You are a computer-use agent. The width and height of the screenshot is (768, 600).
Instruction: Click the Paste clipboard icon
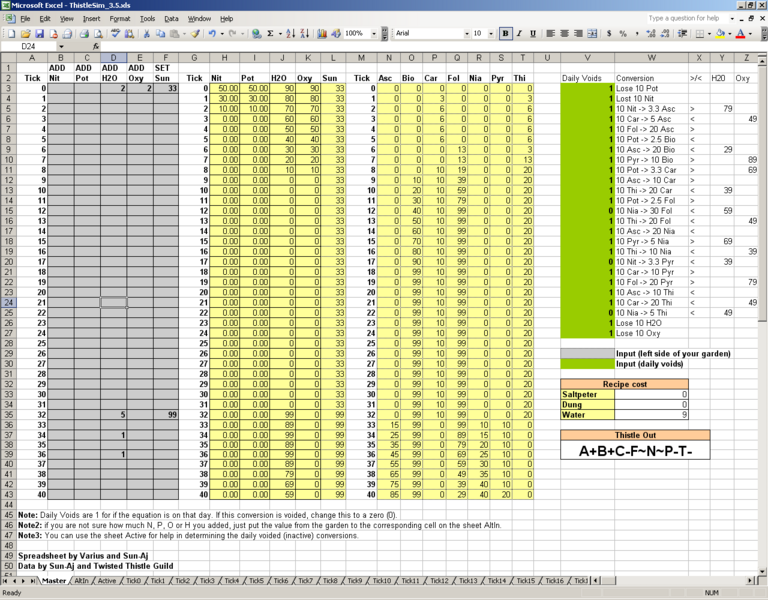(174, 33)
